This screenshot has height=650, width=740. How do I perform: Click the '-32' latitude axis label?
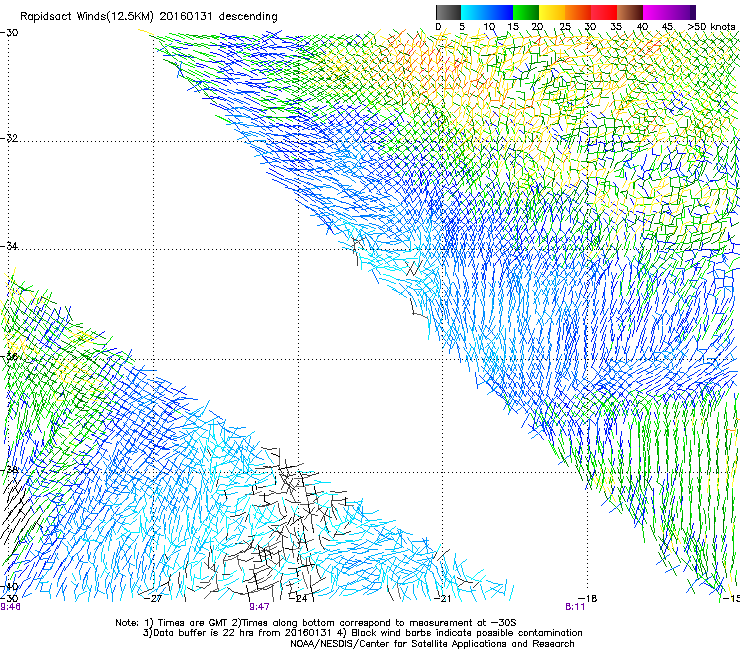9,138
